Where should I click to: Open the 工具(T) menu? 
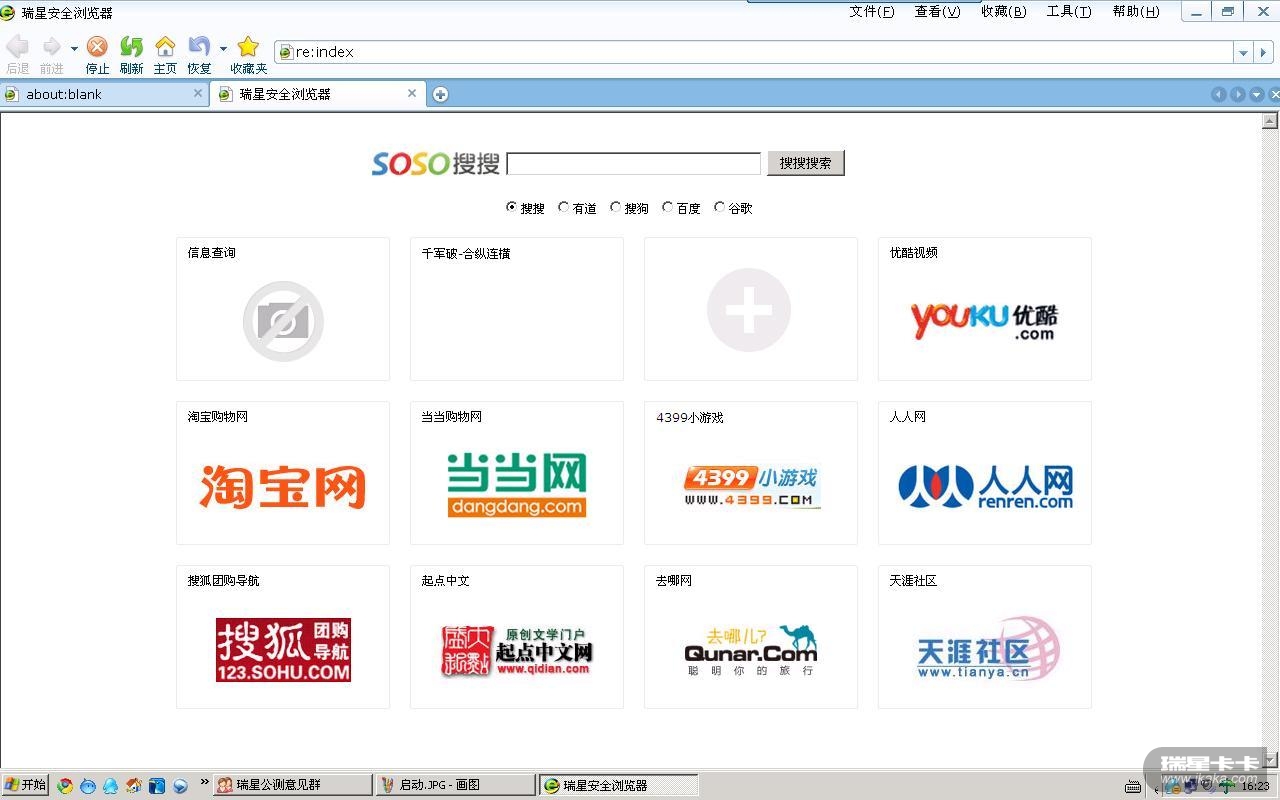1069,12
